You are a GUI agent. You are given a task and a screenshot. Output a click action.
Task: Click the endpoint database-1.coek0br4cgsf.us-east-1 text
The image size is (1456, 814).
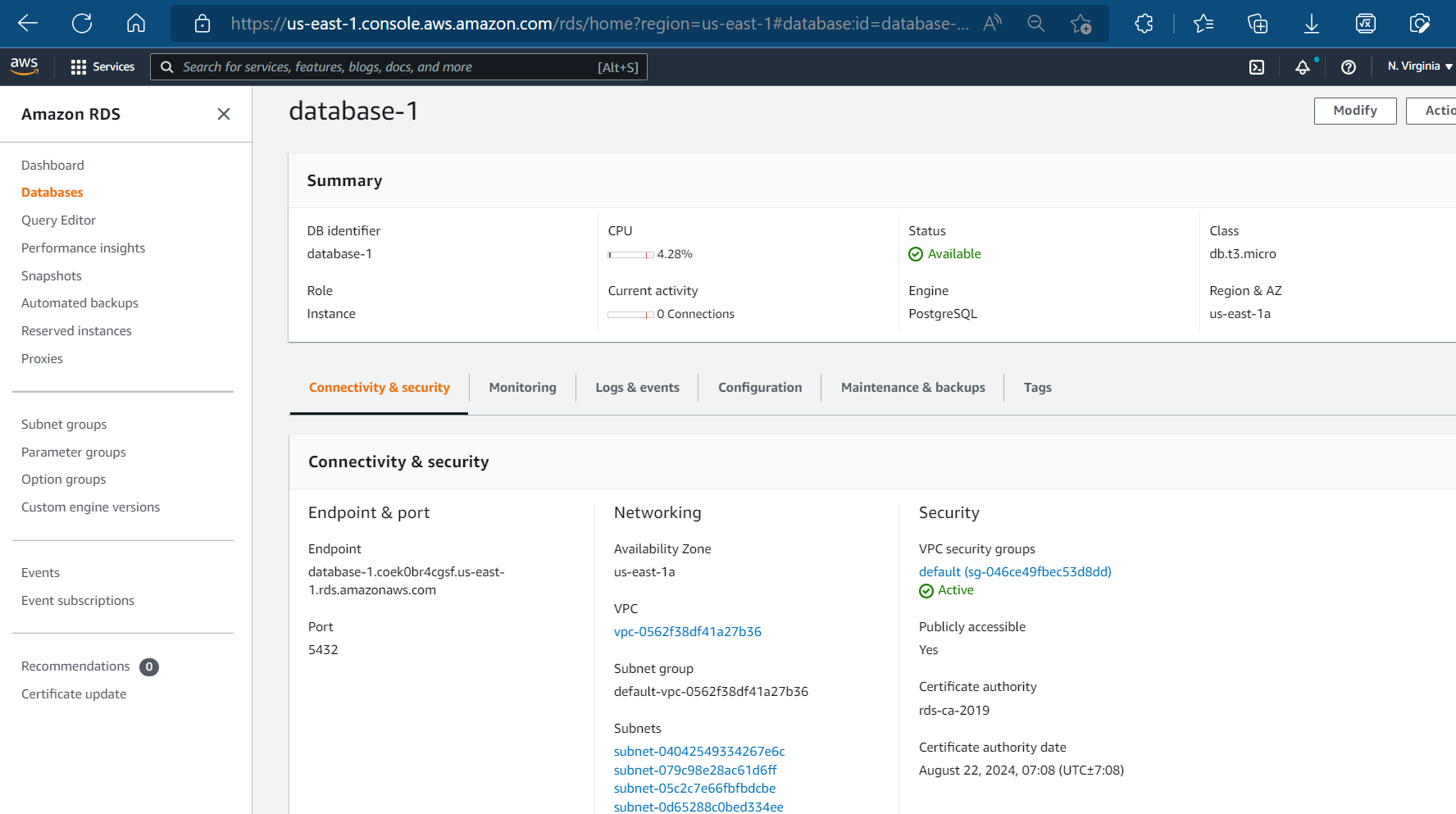pos(407,581)
